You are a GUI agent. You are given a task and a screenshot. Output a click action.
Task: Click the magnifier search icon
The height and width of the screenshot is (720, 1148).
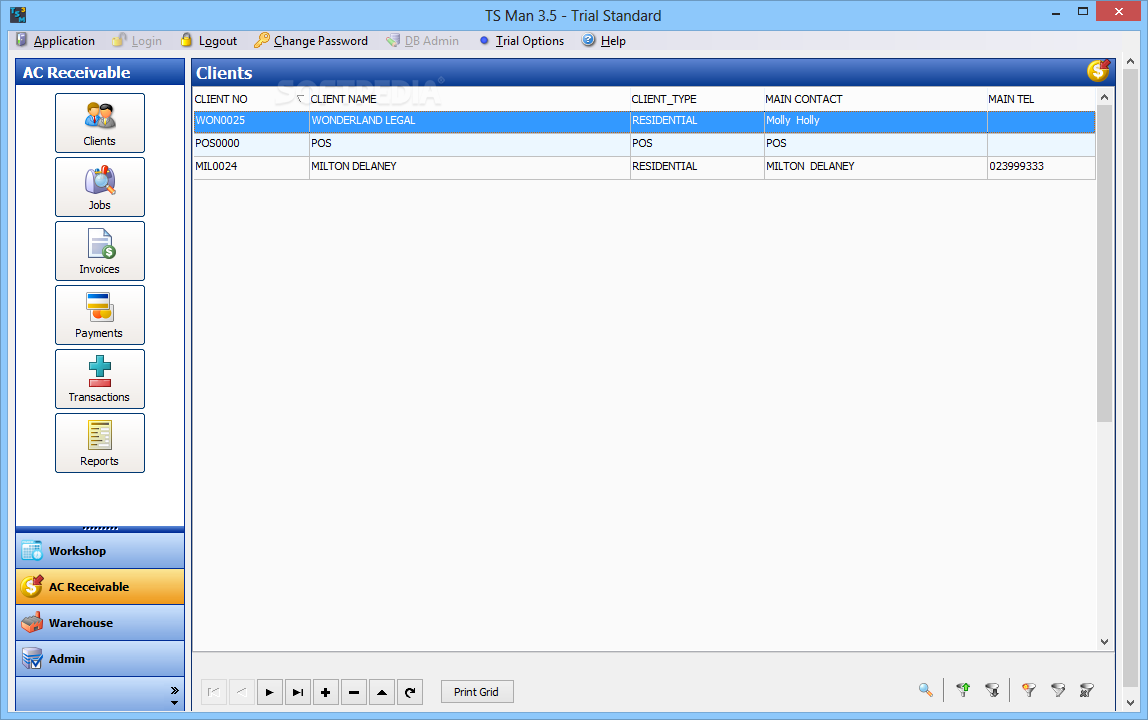[925, 690]
